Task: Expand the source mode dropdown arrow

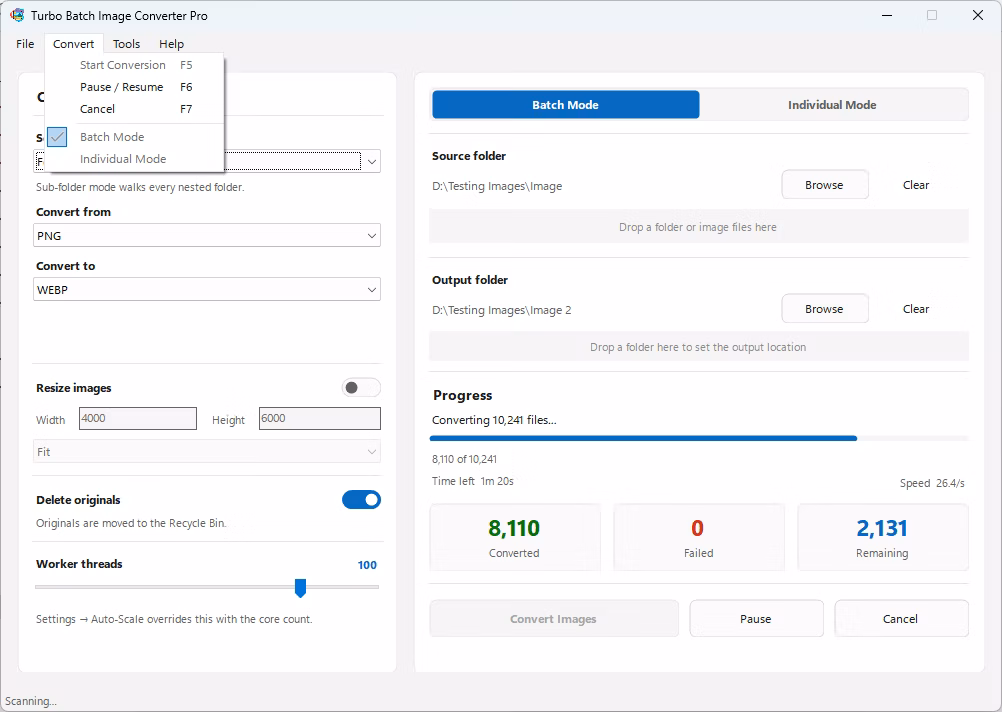Action: click(371, 162)
